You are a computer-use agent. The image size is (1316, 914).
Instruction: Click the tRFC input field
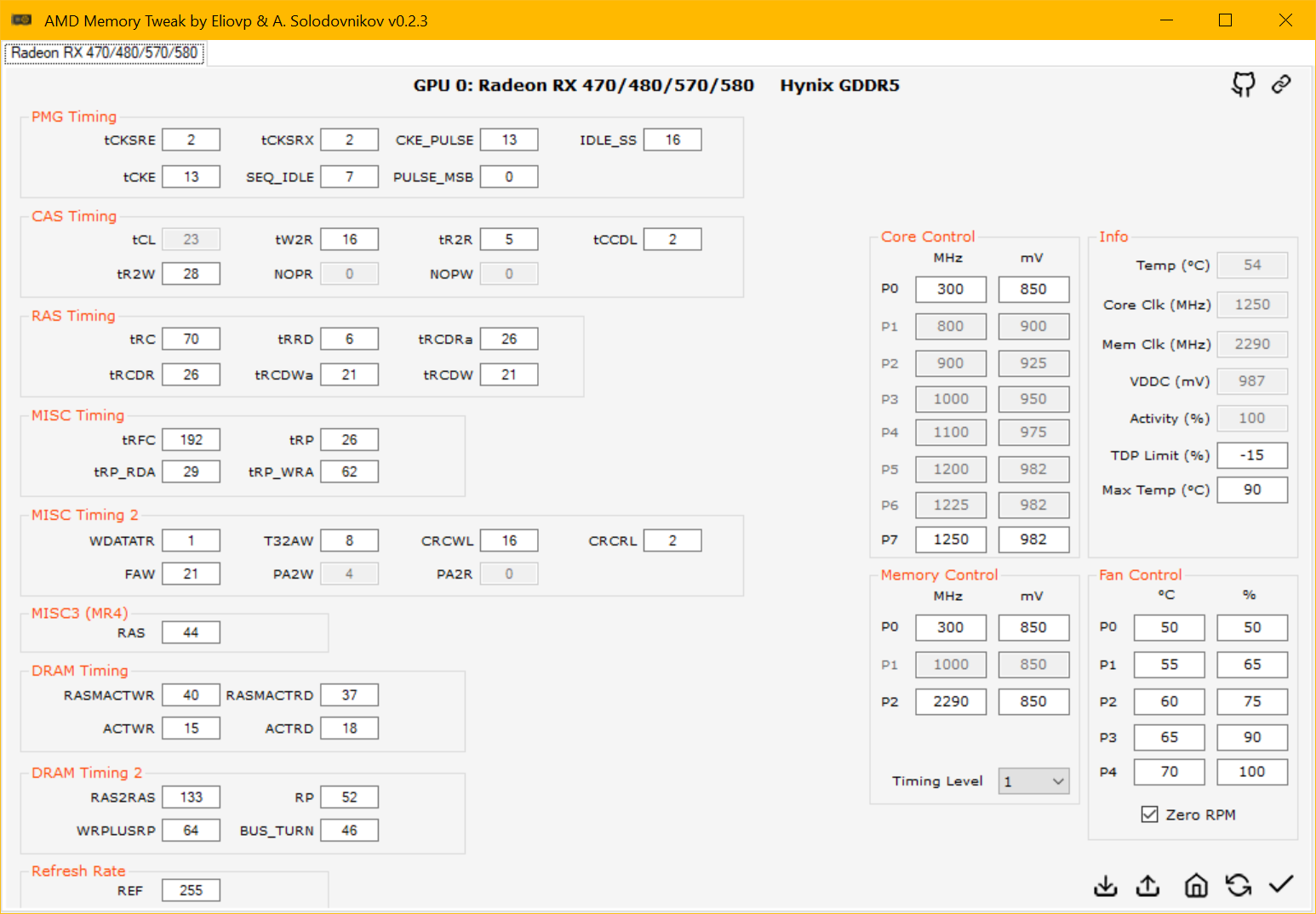tap(192, 439)
